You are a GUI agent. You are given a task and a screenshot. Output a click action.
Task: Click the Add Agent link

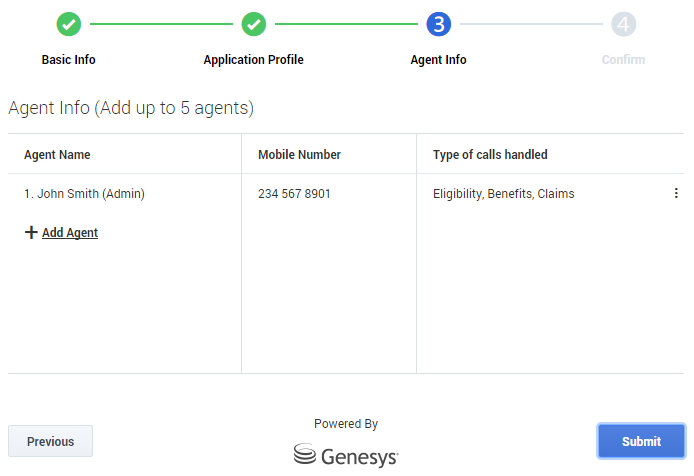(x=70, y=233)
